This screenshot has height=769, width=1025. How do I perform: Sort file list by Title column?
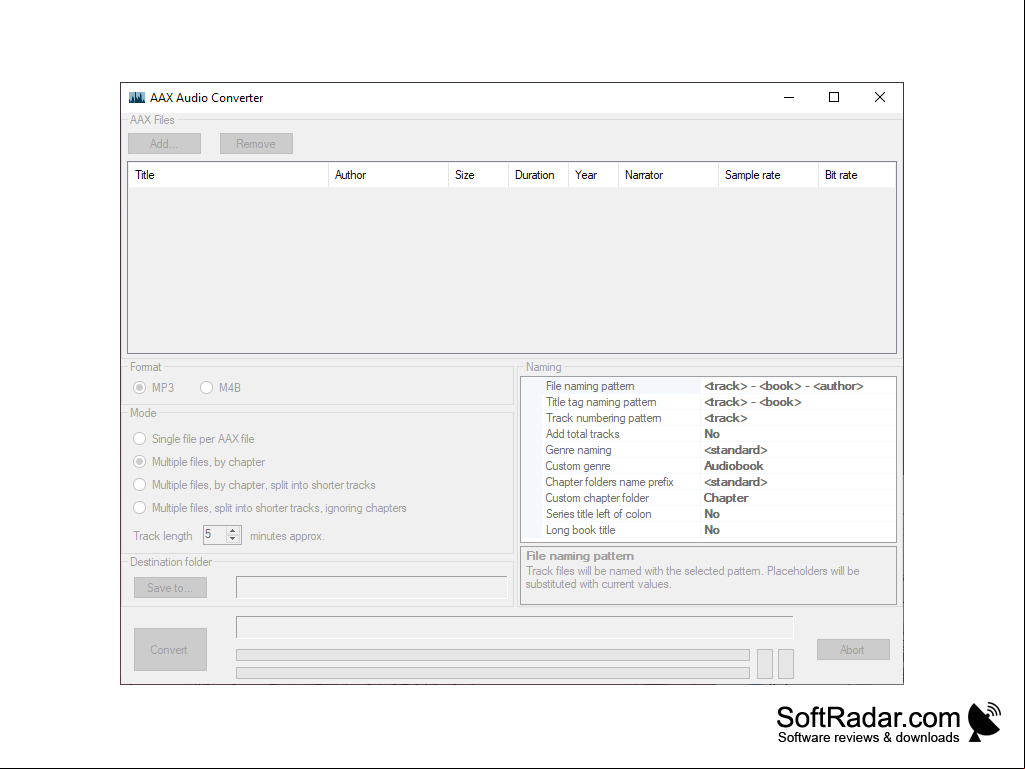point(228,175)
